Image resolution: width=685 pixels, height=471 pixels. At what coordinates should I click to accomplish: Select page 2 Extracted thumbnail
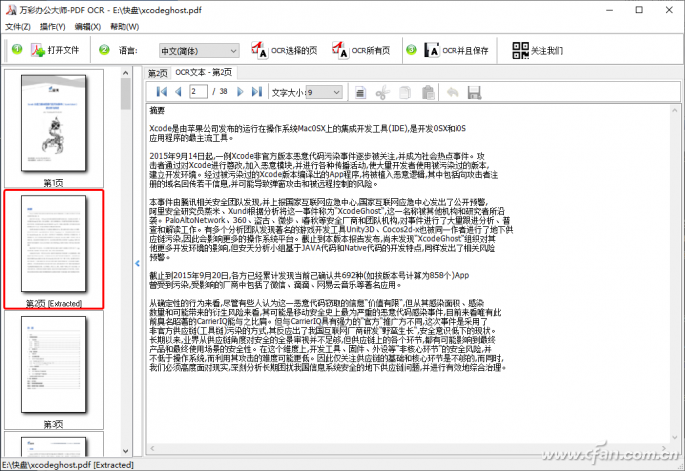click(x=54, y=249)
